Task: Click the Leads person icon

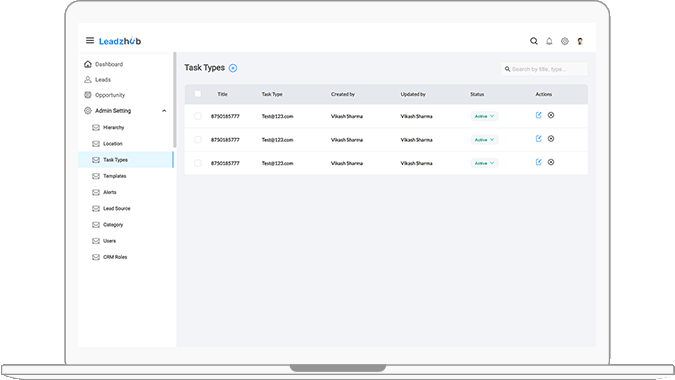Action: [88, 80]
